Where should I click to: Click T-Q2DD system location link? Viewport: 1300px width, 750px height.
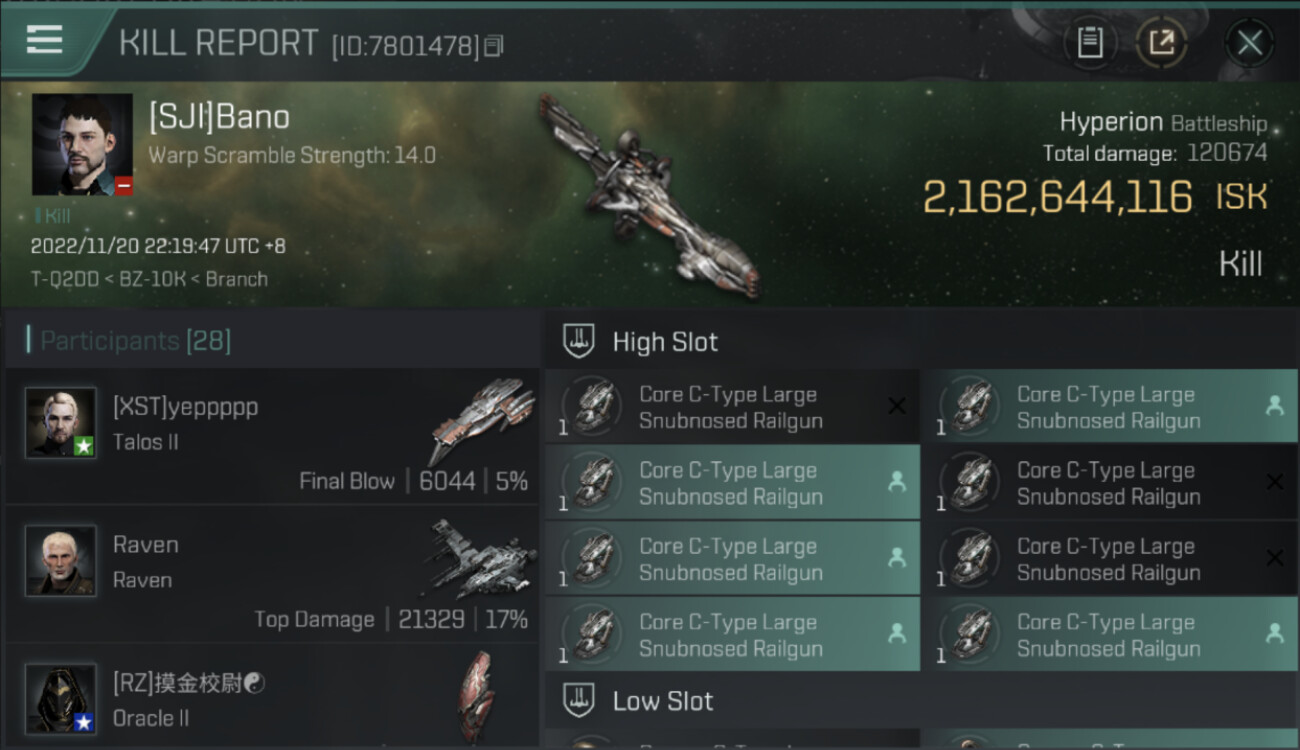[64, 279]
